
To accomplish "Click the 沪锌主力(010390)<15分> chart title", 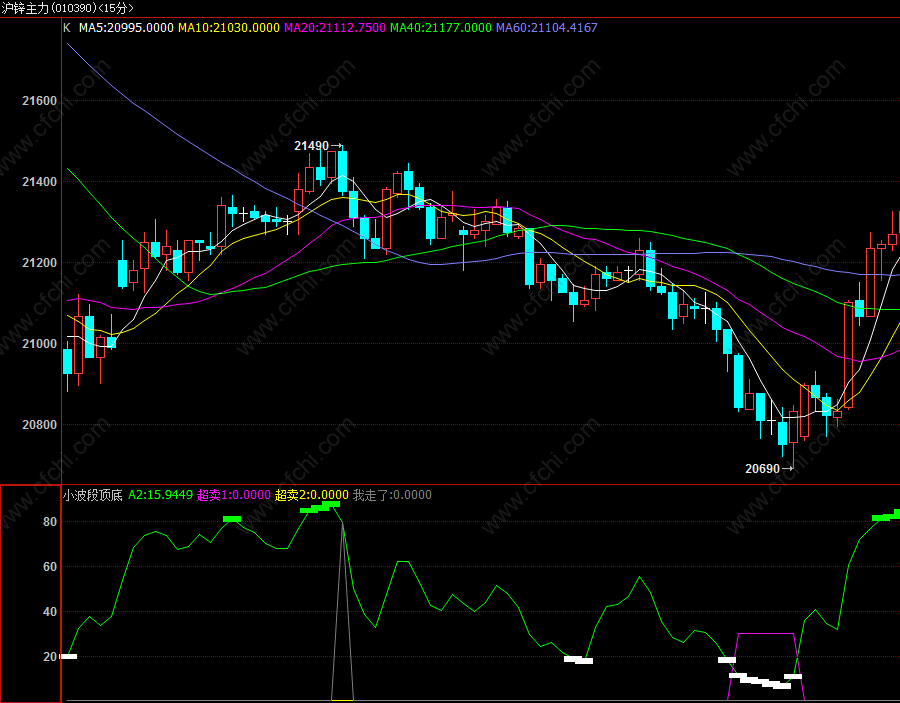I will point(67,8).
